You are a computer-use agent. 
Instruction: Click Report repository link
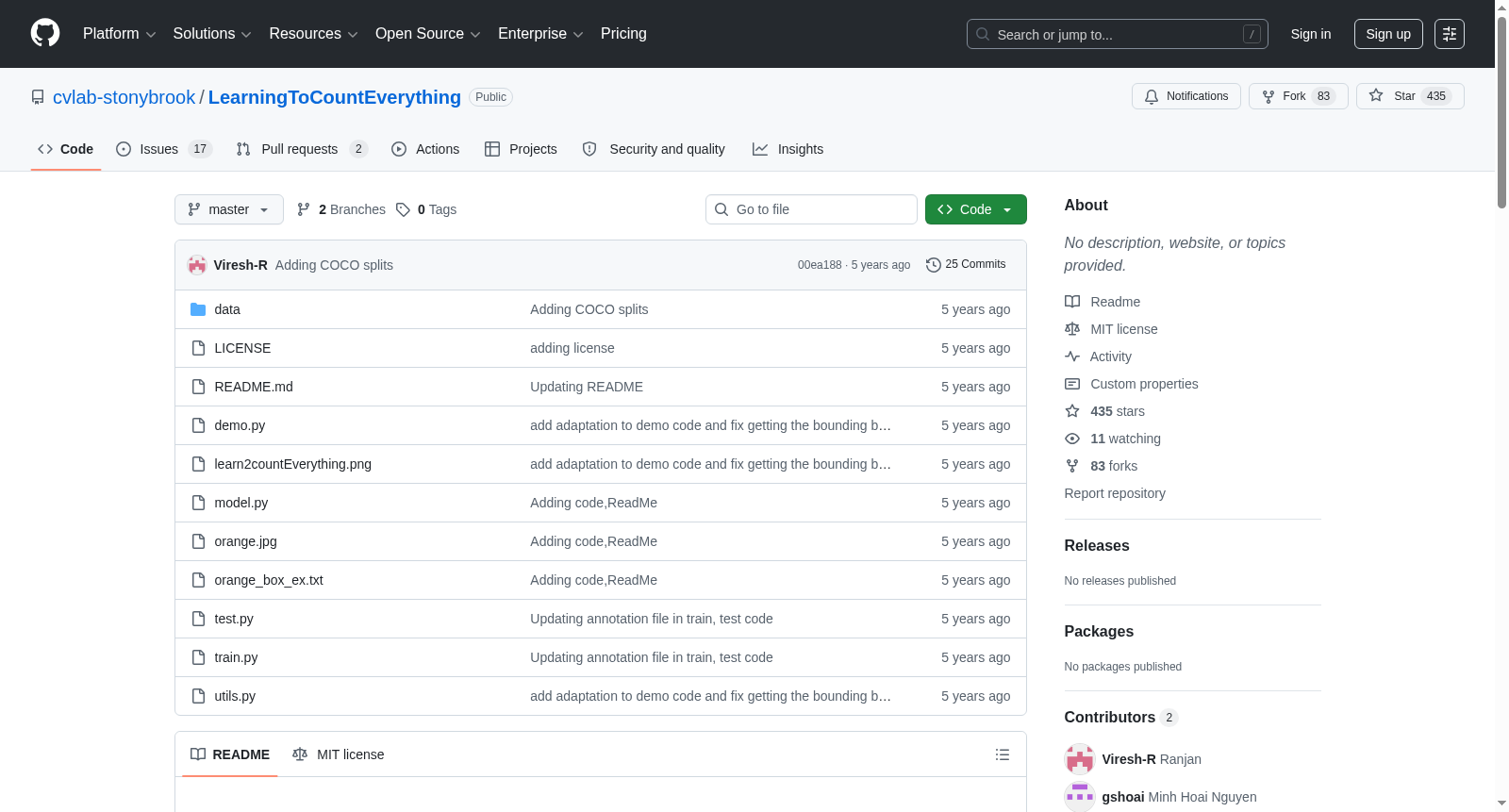[1115, 493]
